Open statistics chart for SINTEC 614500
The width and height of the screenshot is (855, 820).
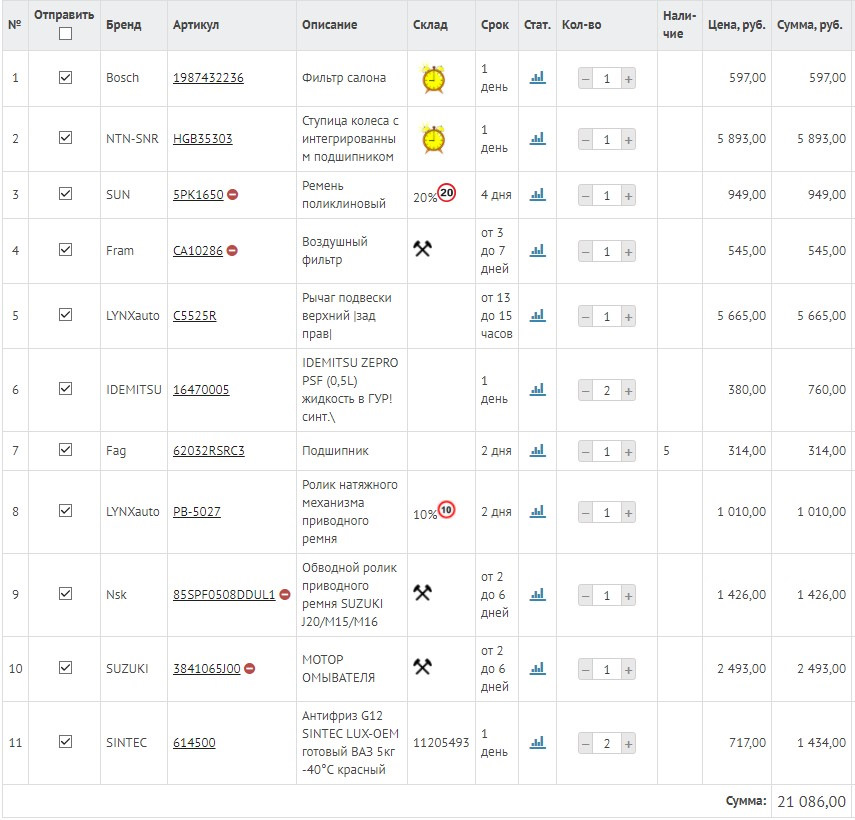538,742
